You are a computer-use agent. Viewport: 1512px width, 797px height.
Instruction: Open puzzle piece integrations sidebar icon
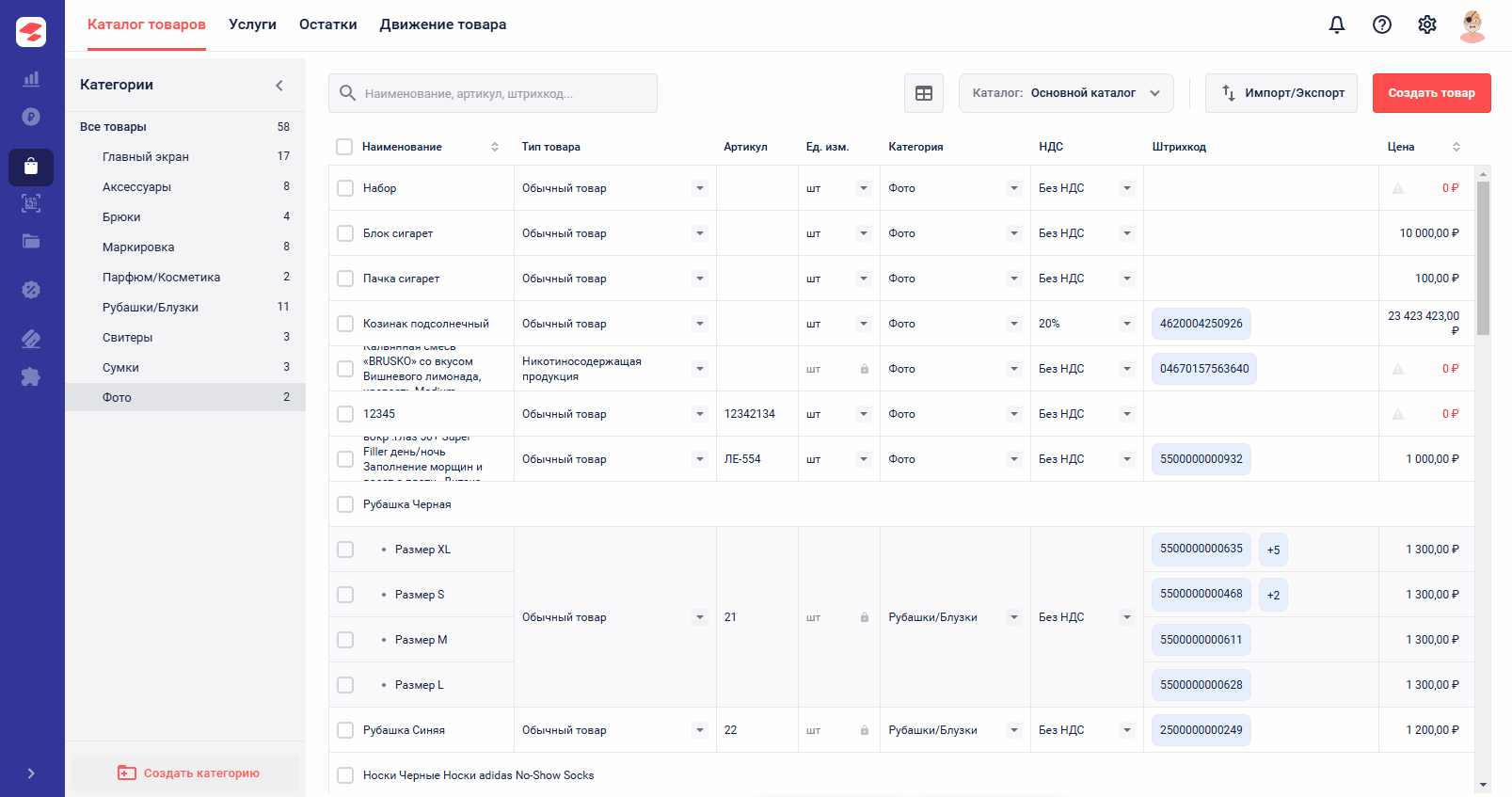click(31, 376)
